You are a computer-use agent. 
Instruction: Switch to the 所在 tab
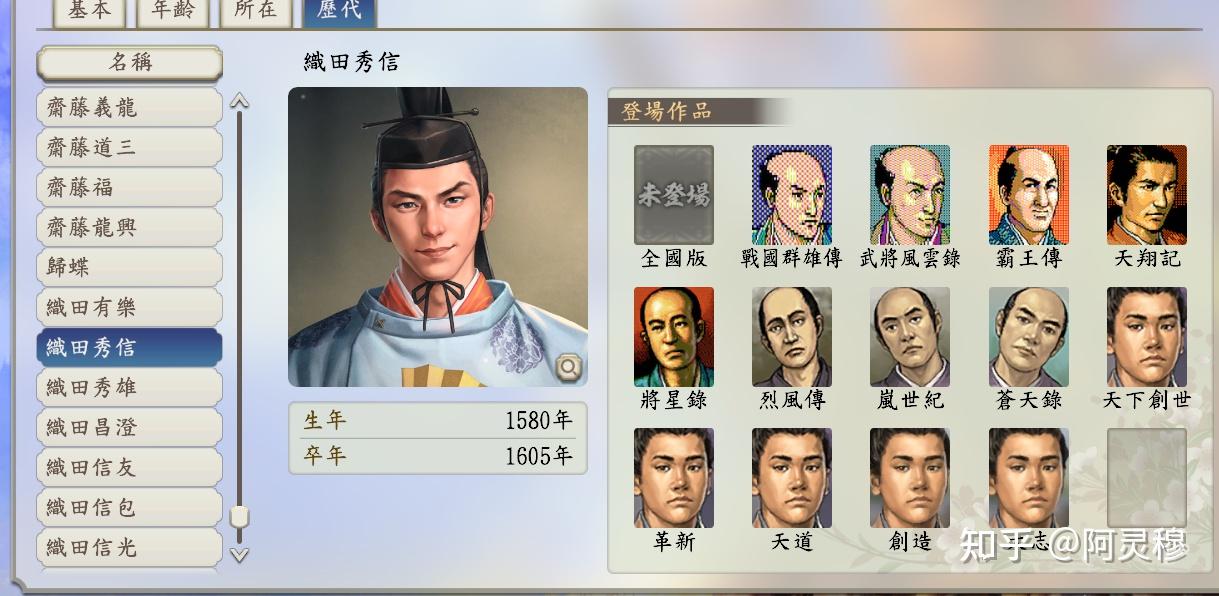[x=256, y=11]
